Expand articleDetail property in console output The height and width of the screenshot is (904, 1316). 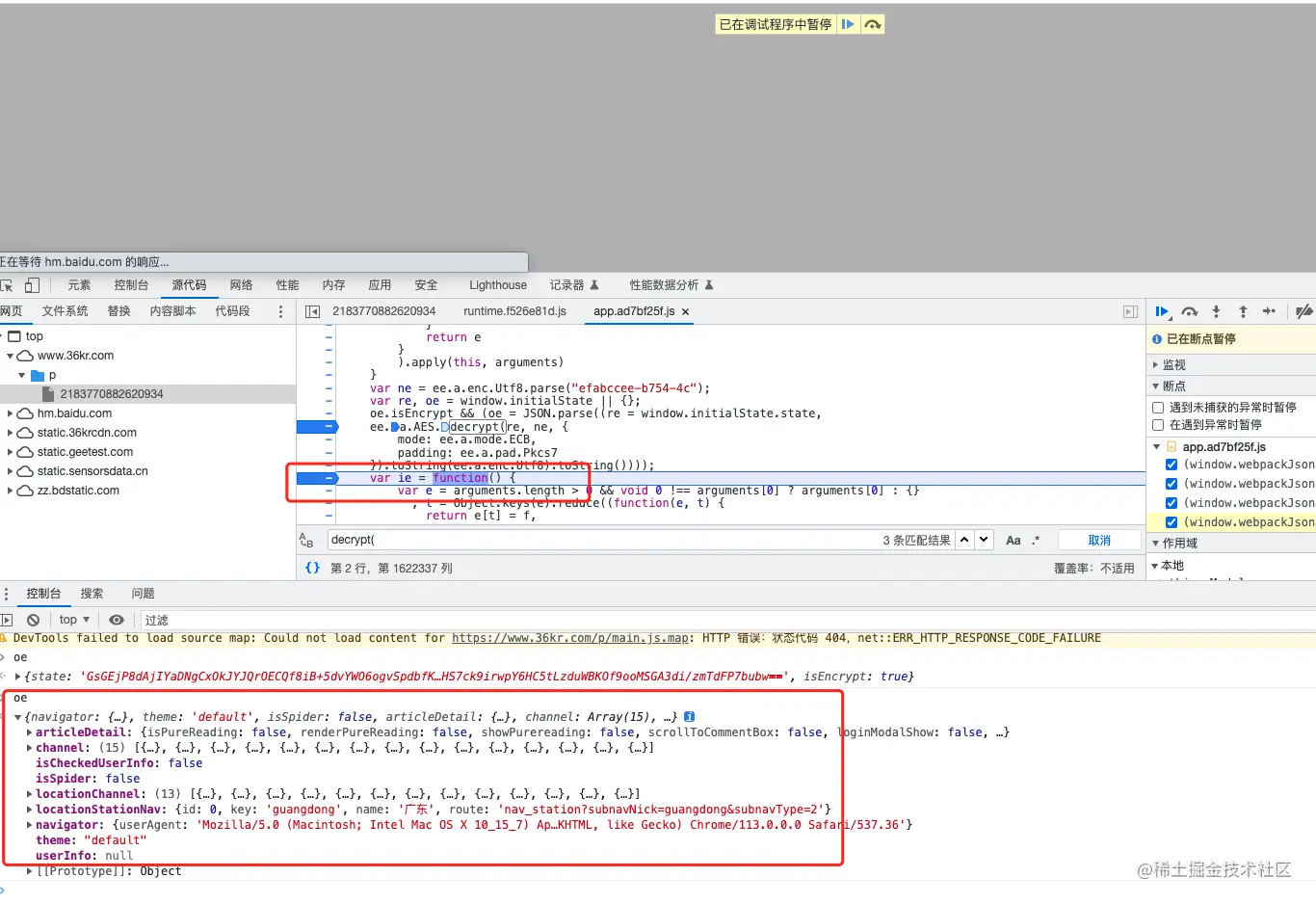[x=29, y=732]
